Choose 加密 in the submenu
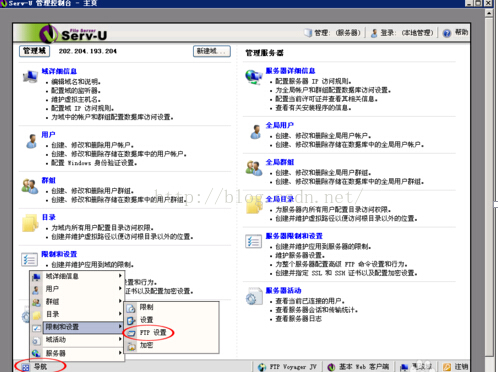The image size is (498, 372). pos(146,345)
